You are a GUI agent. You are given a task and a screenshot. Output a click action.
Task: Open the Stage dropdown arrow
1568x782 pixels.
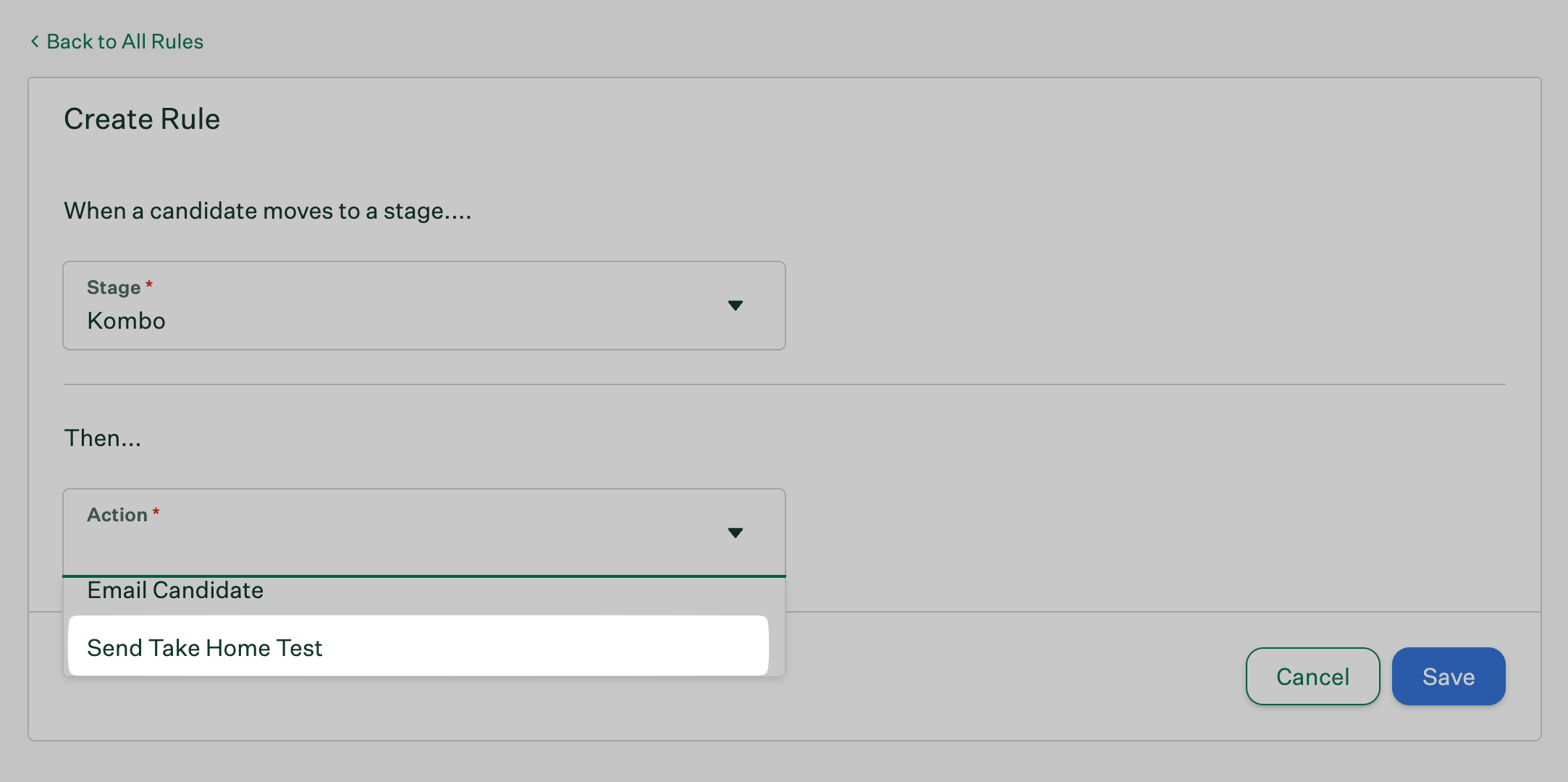[x=735, y=306]
